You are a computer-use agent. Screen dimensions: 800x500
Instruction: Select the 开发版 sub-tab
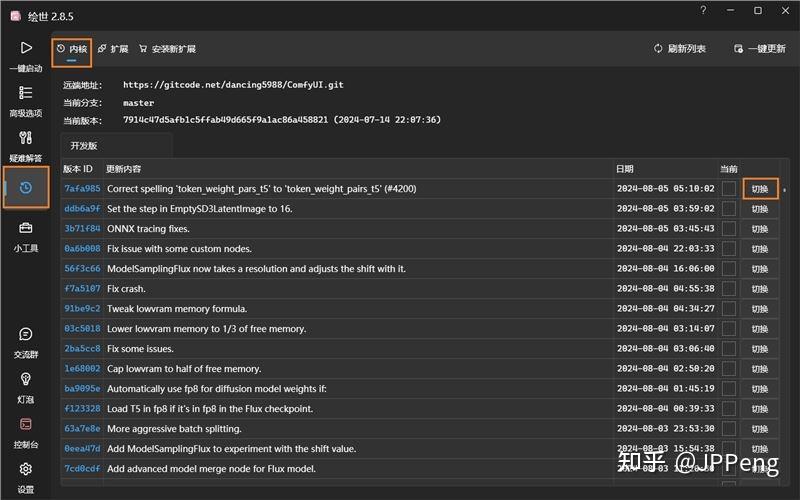(84, 145)
